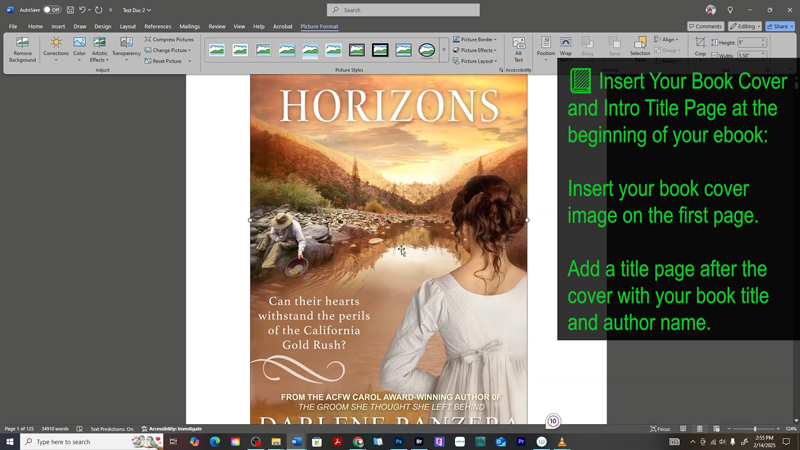Click the Comments button
The image size is (800, 450).
[x=705, y=26]
